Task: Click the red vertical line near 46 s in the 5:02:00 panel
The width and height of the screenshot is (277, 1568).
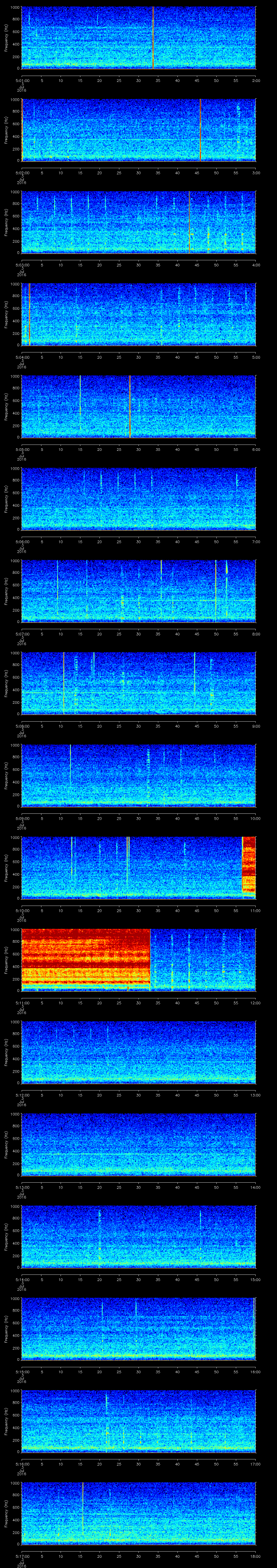Action: click(200, 130)
